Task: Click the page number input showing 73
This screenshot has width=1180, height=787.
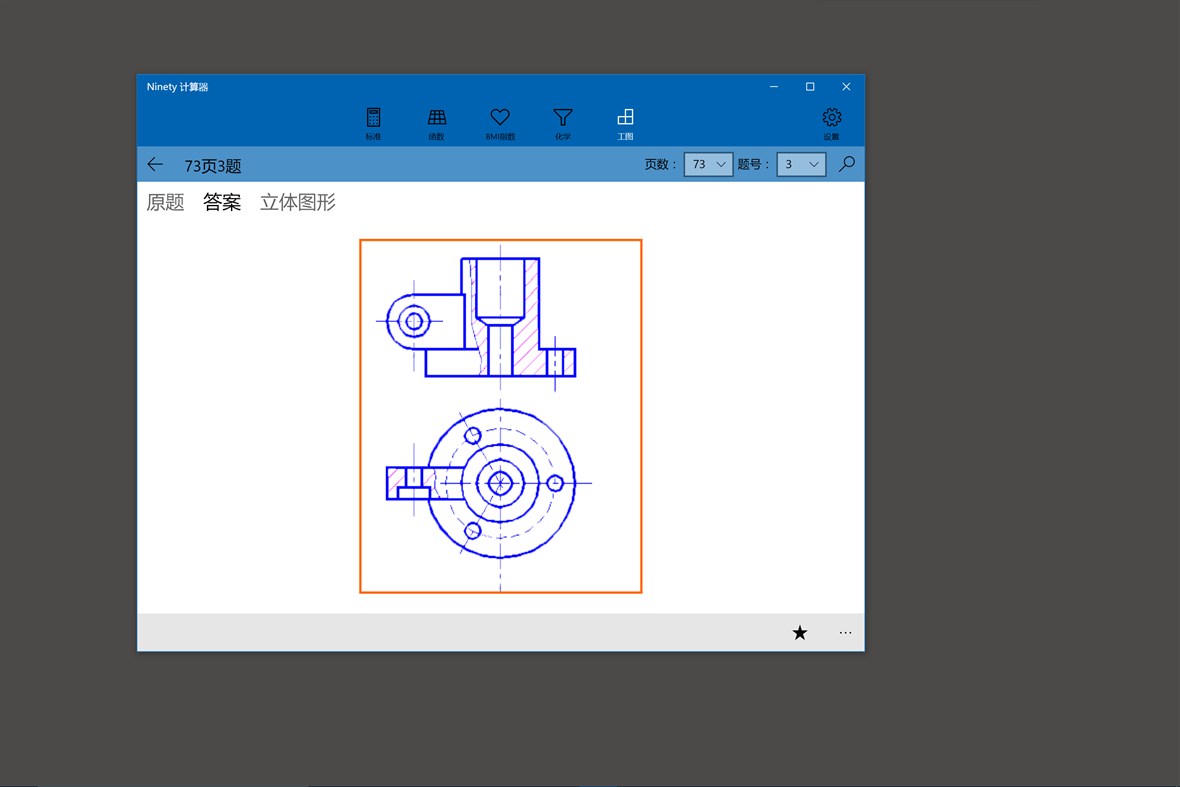Action: [700, 163]
